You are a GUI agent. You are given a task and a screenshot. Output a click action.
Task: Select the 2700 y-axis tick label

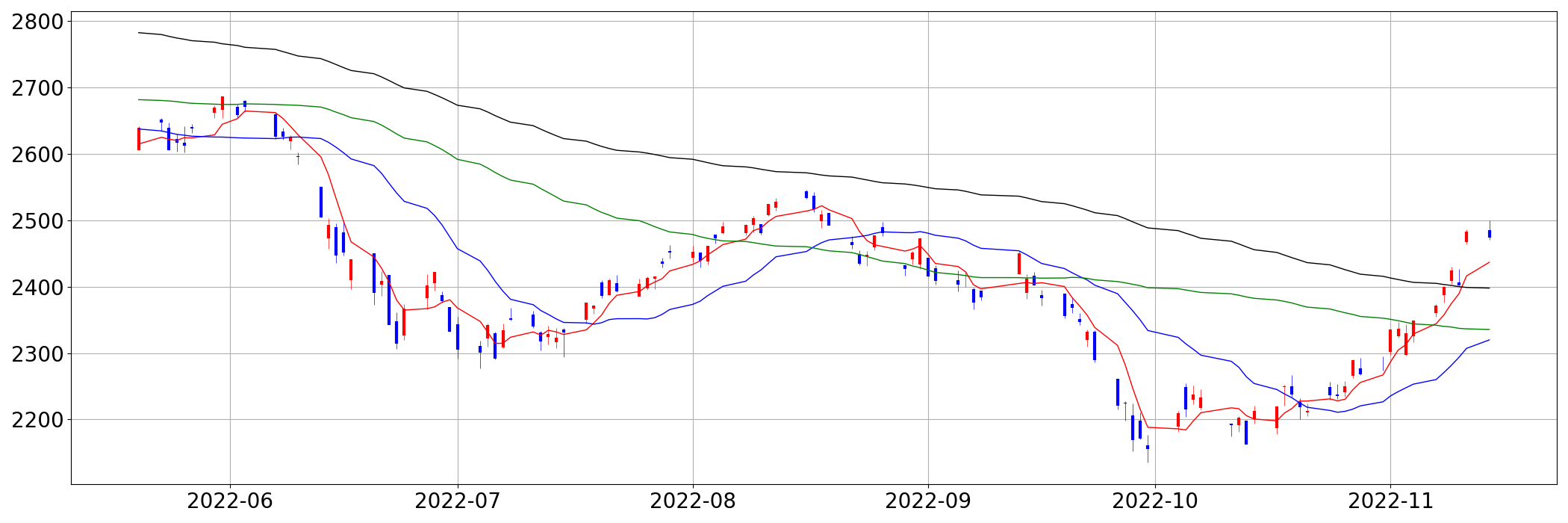(x=37, y=88)
